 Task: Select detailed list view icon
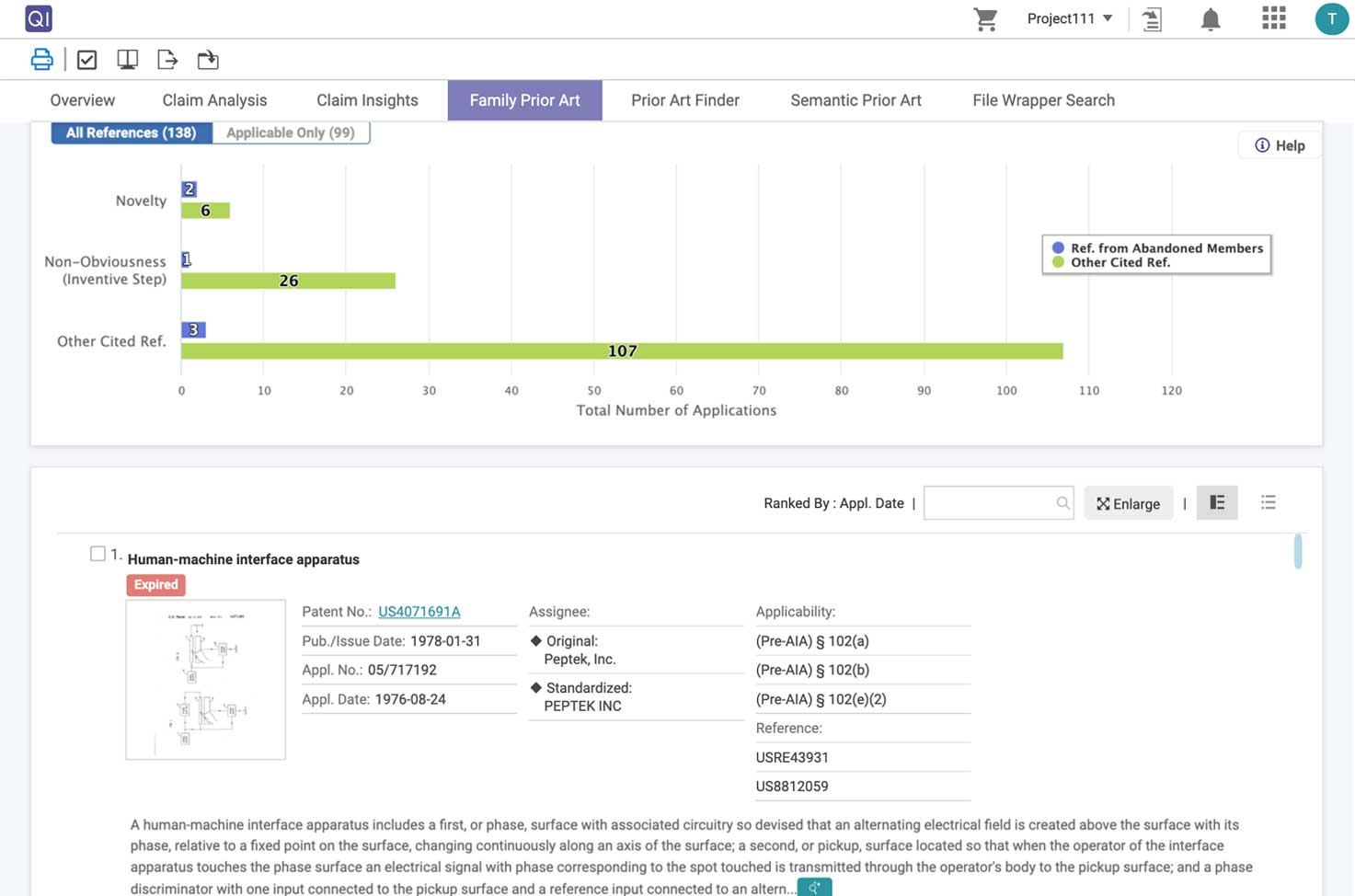pyautogui.click(x=1217, y=502)
